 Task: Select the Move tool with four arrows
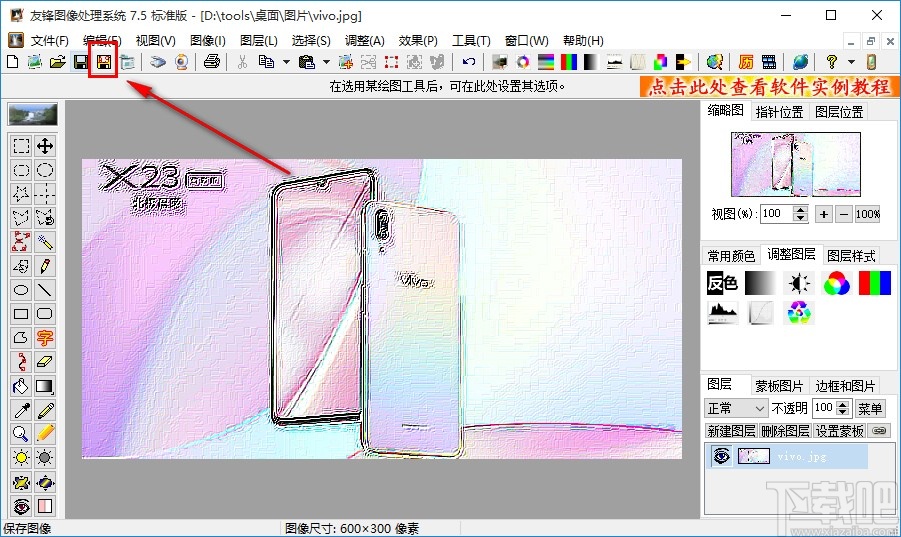(45, 146)
